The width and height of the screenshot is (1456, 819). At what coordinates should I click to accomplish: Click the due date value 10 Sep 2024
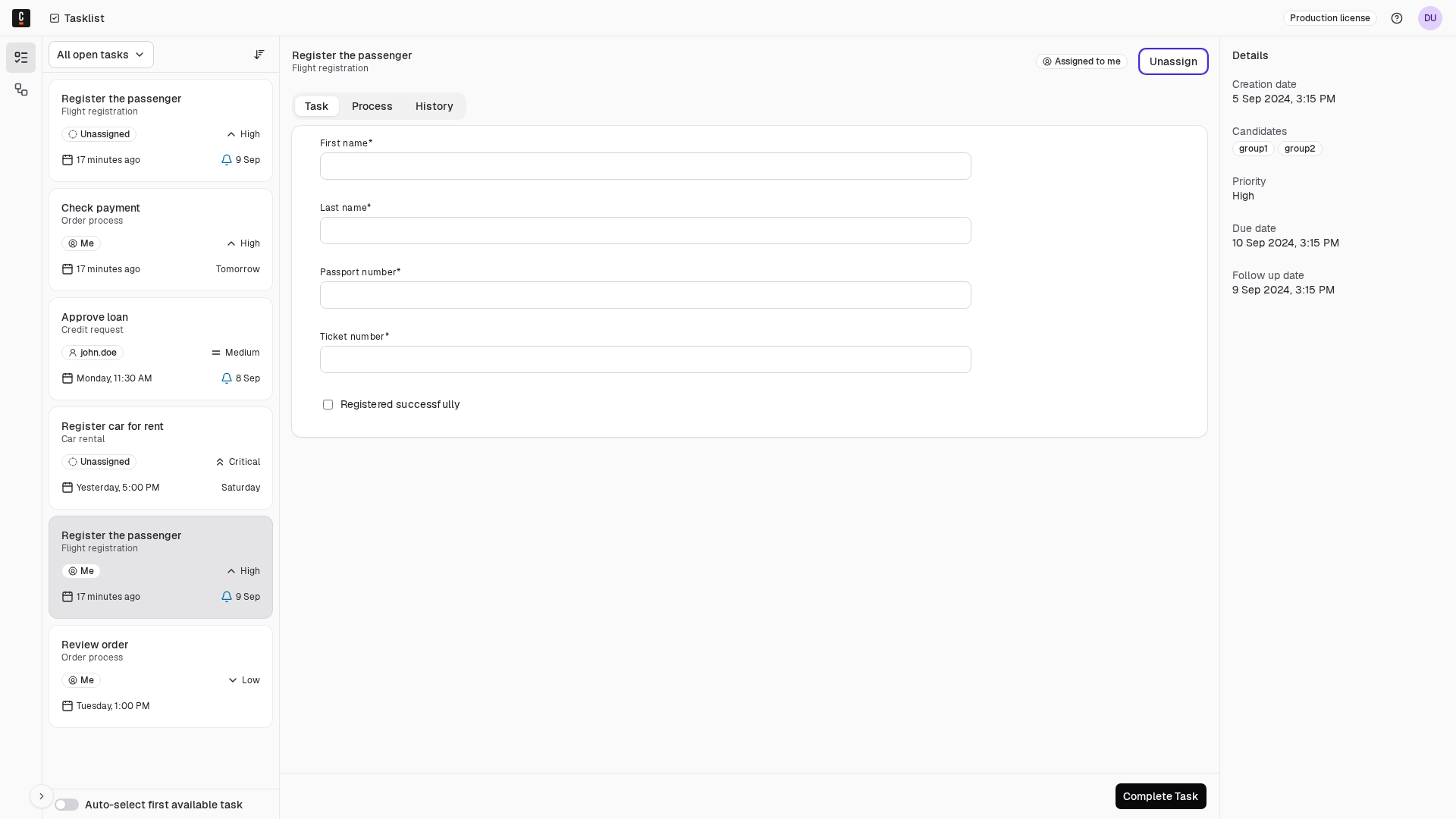[x=1285, y=243]
